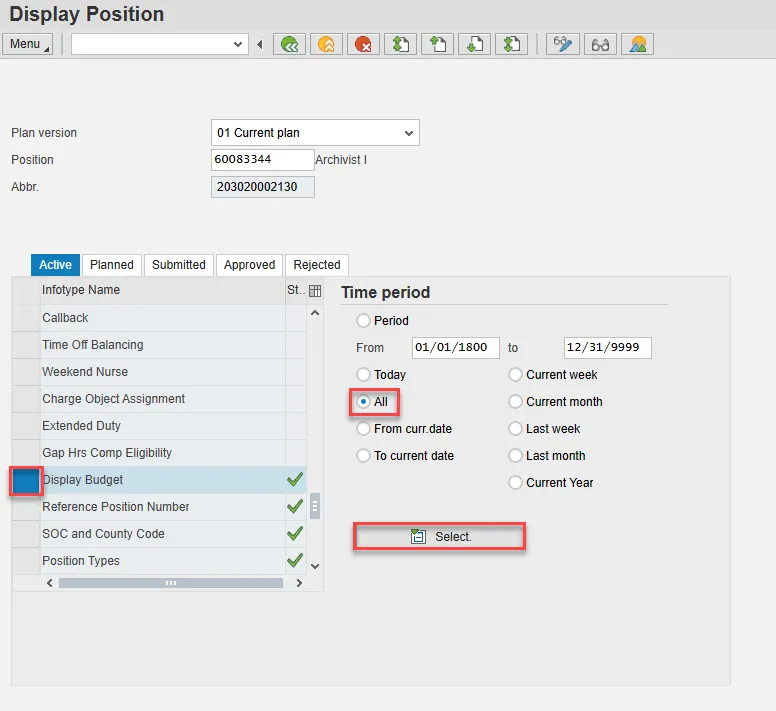Click the status check for Position Types
Viewport: 776px width, 711px height.
[x=295, y=560]
